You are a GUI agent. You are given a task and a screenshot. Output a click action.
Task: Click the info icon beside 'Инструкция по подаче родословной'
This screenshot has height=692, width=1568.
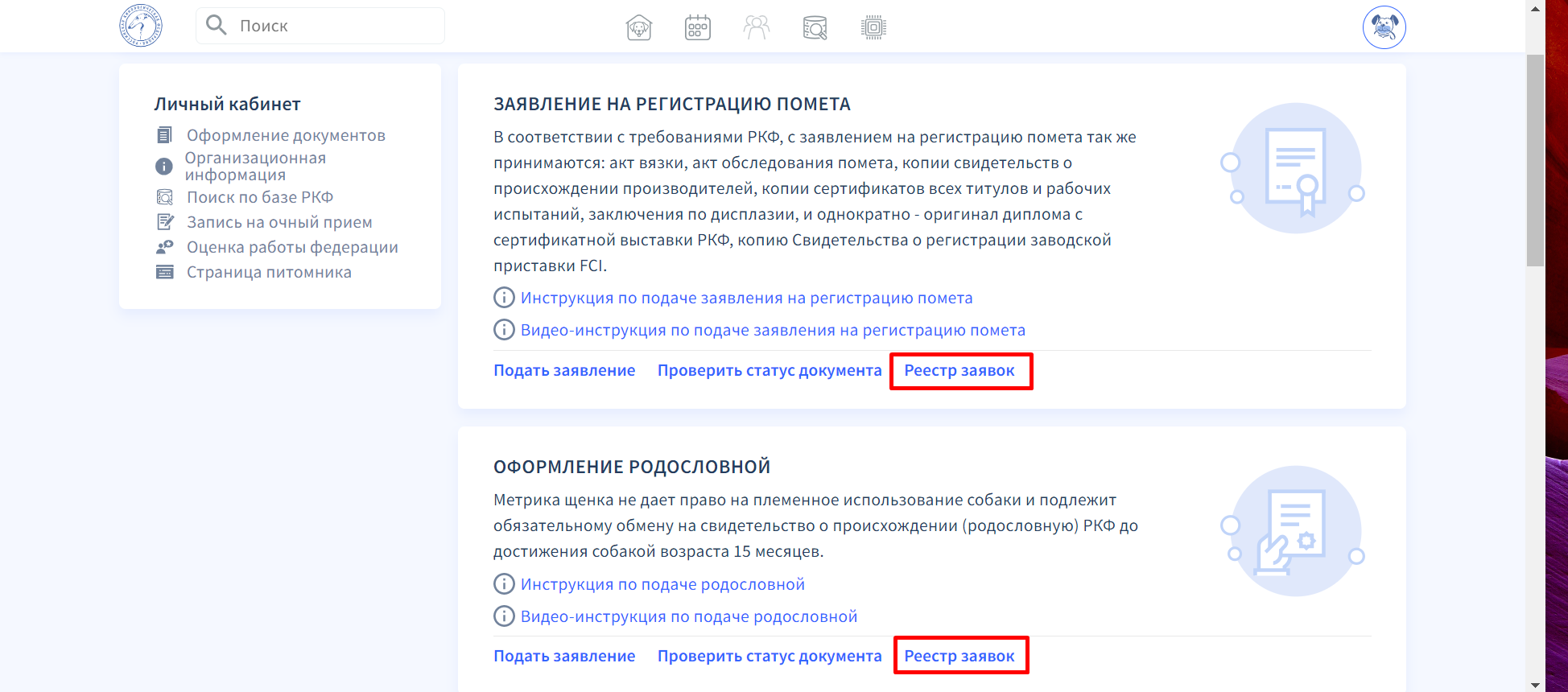click(x=504, y=584)
